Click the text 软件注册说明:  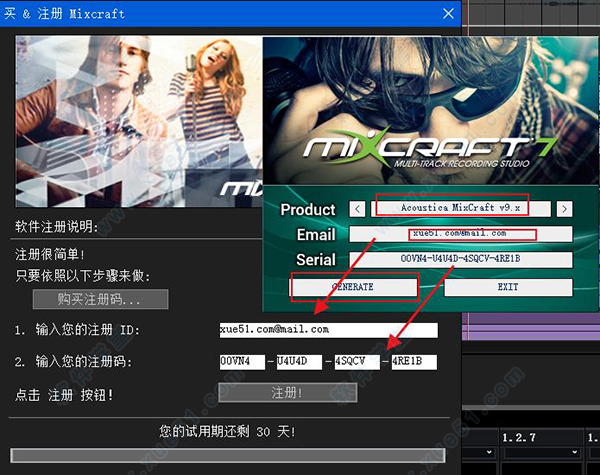click(56, 227)
